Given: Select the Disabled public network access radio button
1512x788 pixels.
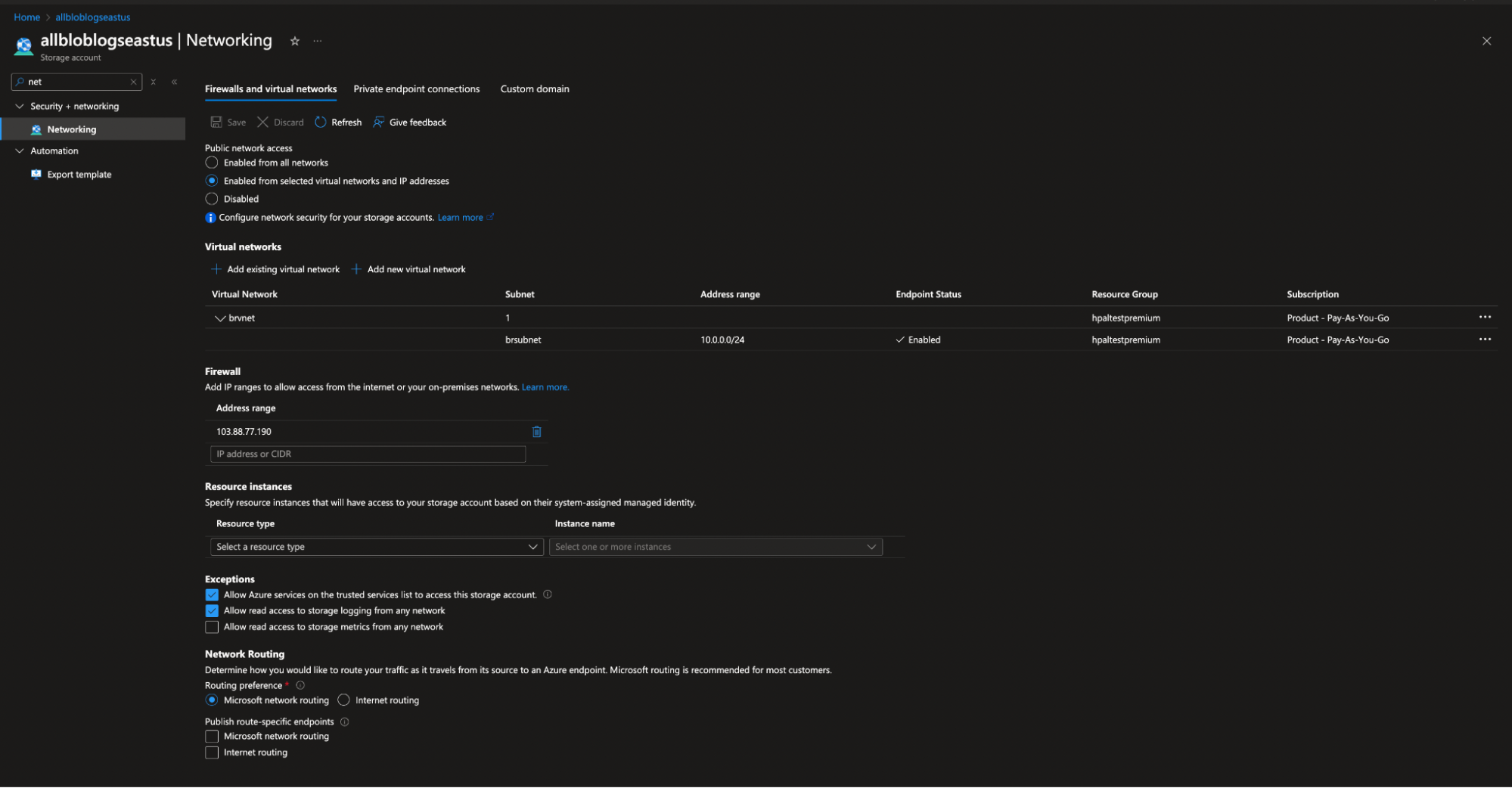Looking at the screenshot, I should point(212,198).
